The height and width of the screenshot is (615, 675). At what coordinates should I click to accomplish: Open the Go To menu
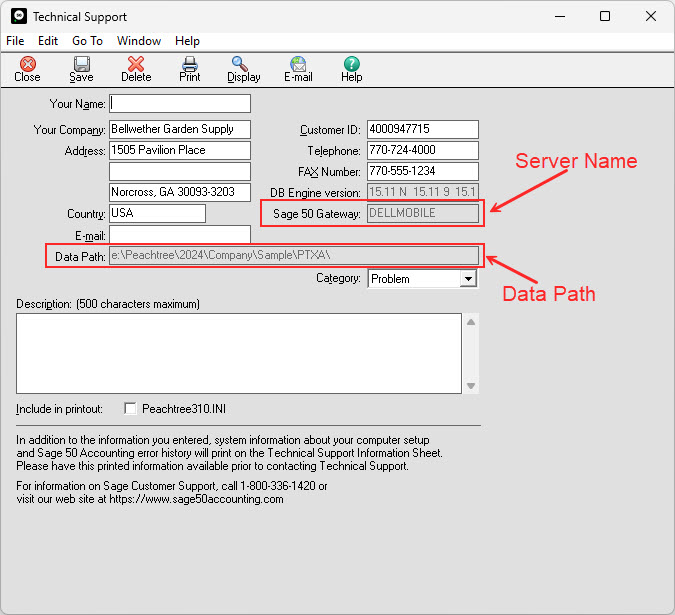point(87,41)
